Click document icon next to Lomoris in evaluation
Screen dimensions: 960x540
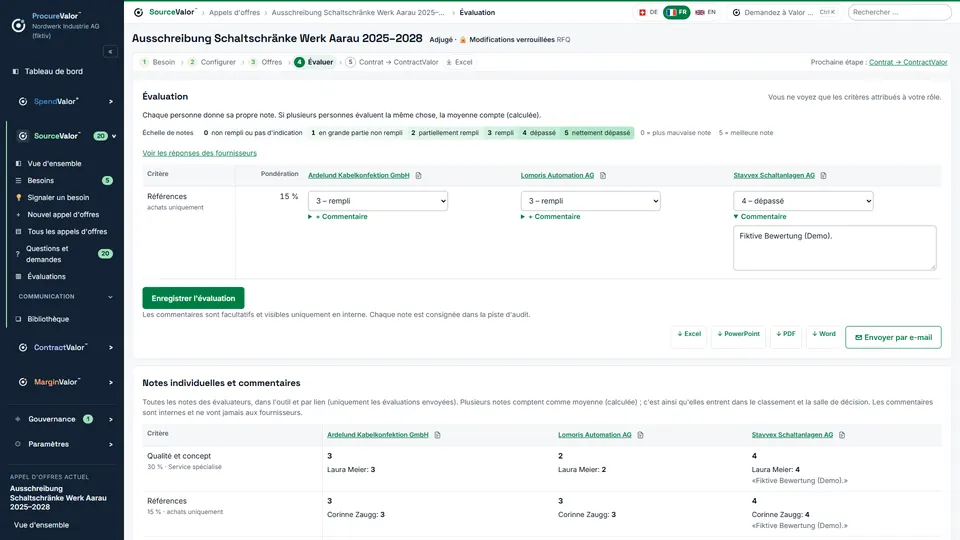point(603,176)
